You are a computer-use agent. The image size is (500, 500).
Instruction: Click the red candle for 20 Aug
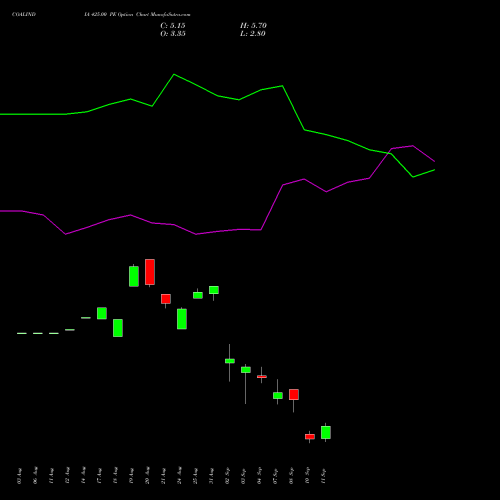click(150, 272)
